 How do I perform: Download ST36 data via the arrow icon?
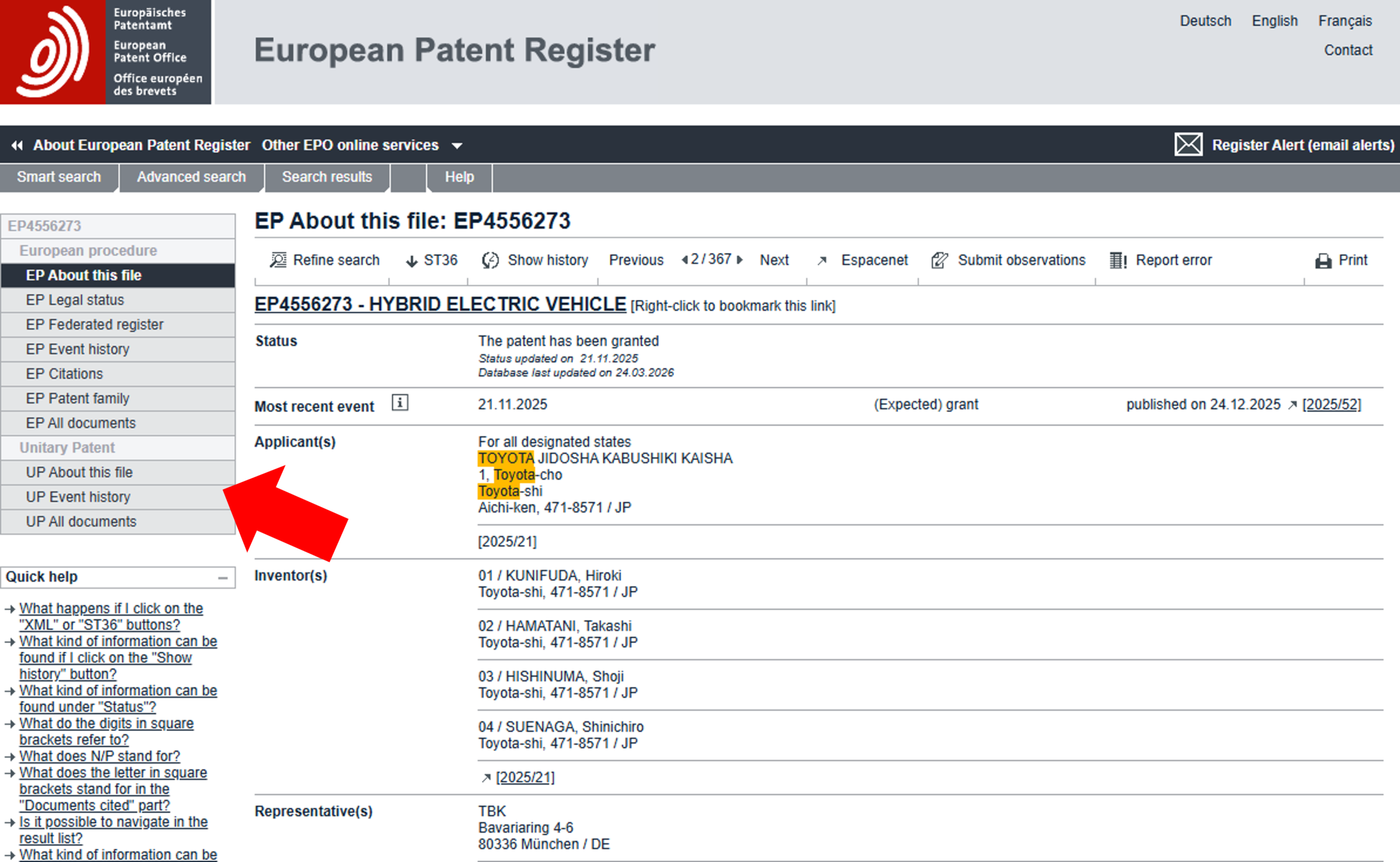coord(411,262)
